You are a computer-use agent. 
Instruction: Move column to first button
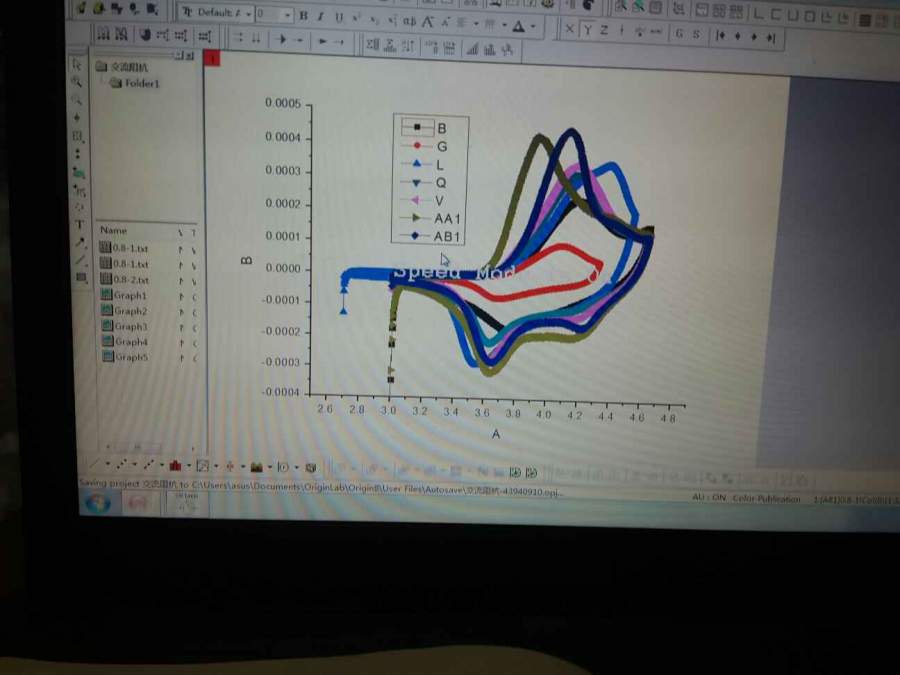coord(720,36)
